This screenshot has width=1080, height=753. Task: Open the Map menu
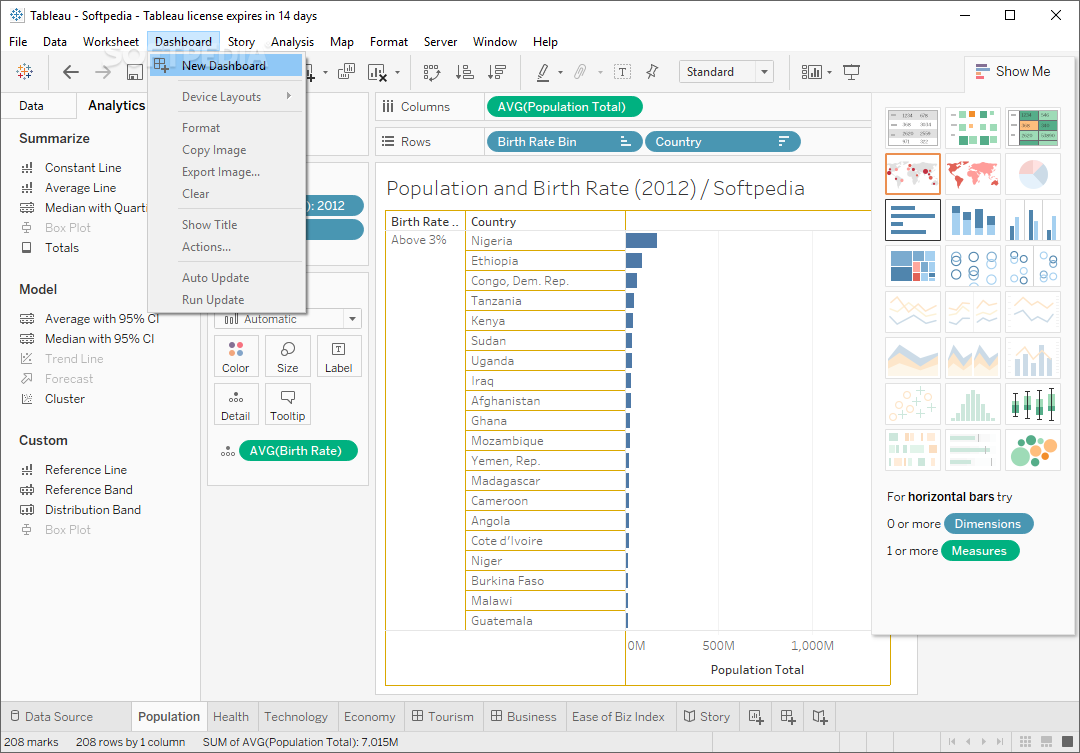[342, 41]
